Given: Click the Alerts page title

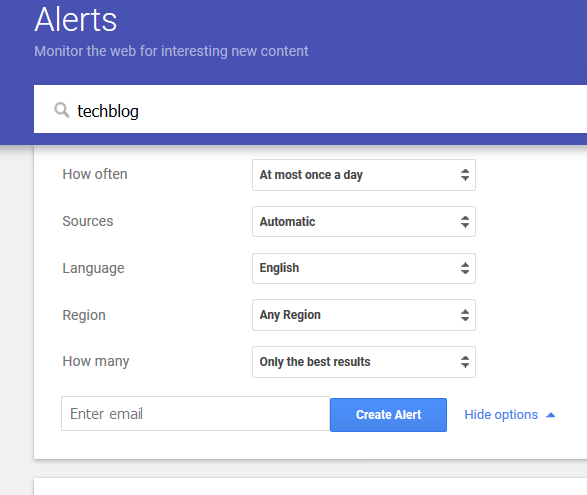Looking at the screenshot, I should (76, 19).
